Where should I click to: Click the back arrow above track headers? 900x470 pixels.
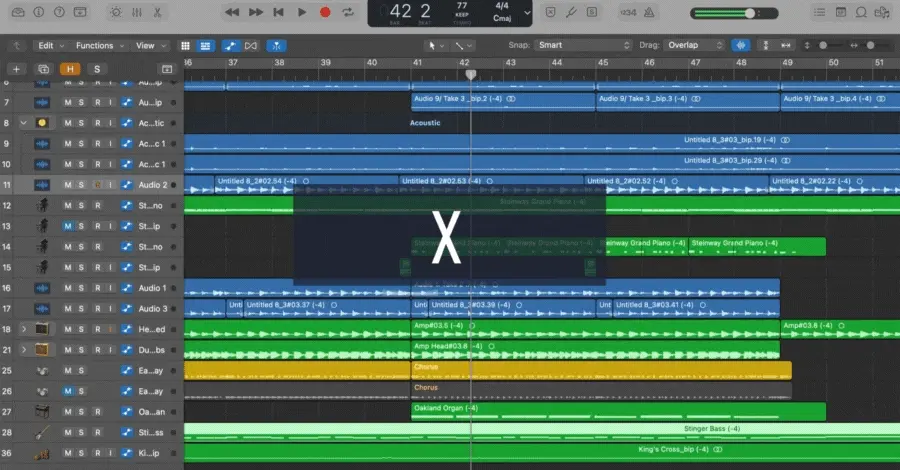17,45
